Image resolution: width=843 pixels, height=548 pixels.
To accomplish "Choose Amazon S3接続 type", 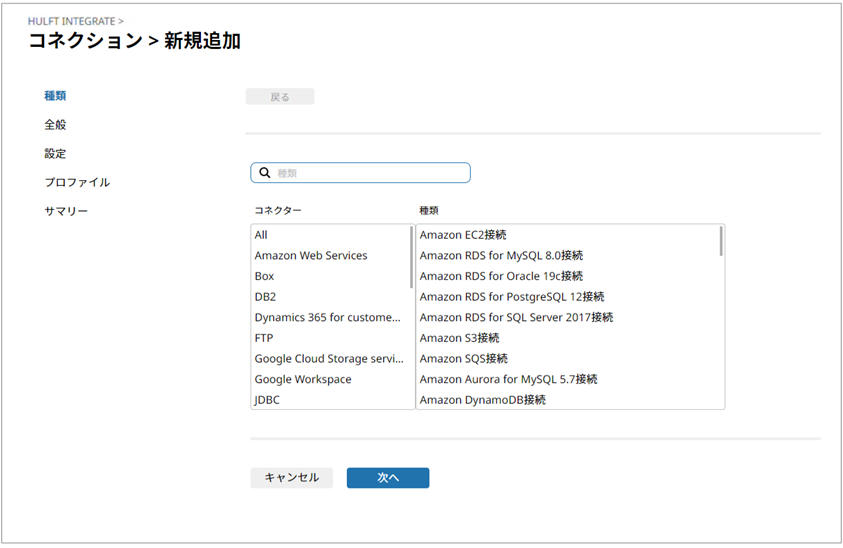I will (459, 338).
